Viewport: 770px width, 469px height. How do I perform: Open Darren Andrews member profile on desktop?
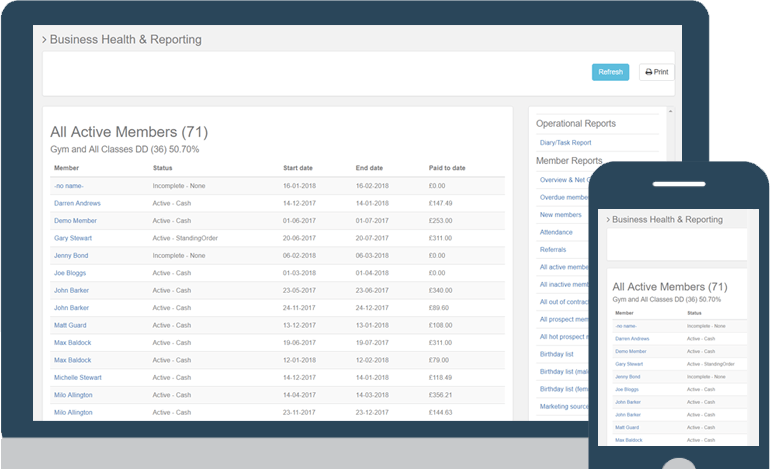point(77,203)
